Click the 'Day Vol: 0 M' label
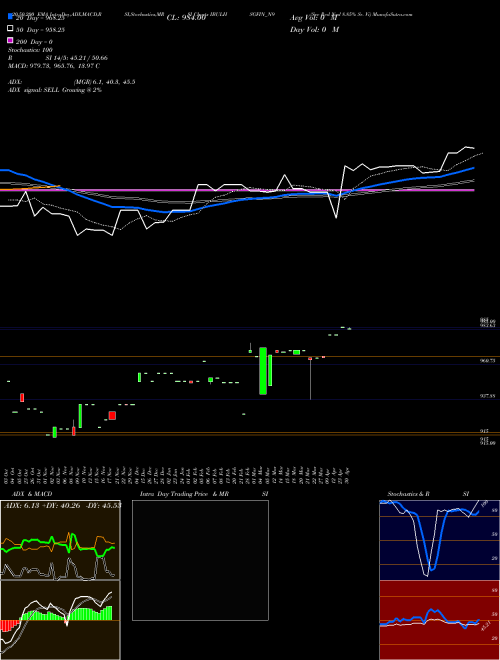Image resolution: width=500 pixels, height=660 pixels. click(314, 30)
